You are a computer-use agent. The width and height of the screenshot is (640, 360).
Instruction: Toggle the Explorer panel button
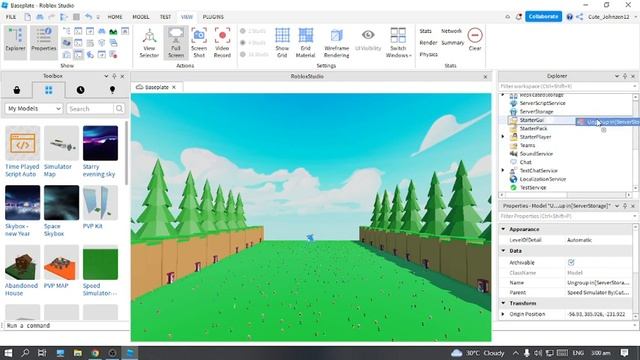click(x=16, y=42)
